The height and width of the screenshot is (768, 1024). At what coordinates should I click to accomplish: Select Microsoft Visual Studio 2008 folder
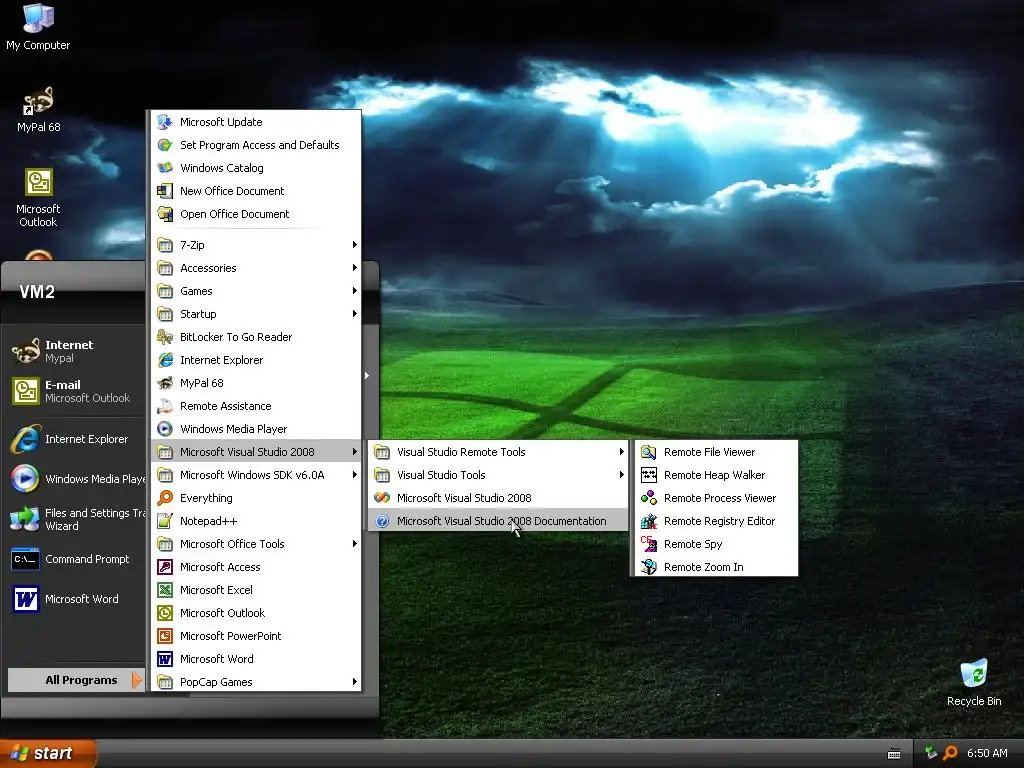click(256, 452)
